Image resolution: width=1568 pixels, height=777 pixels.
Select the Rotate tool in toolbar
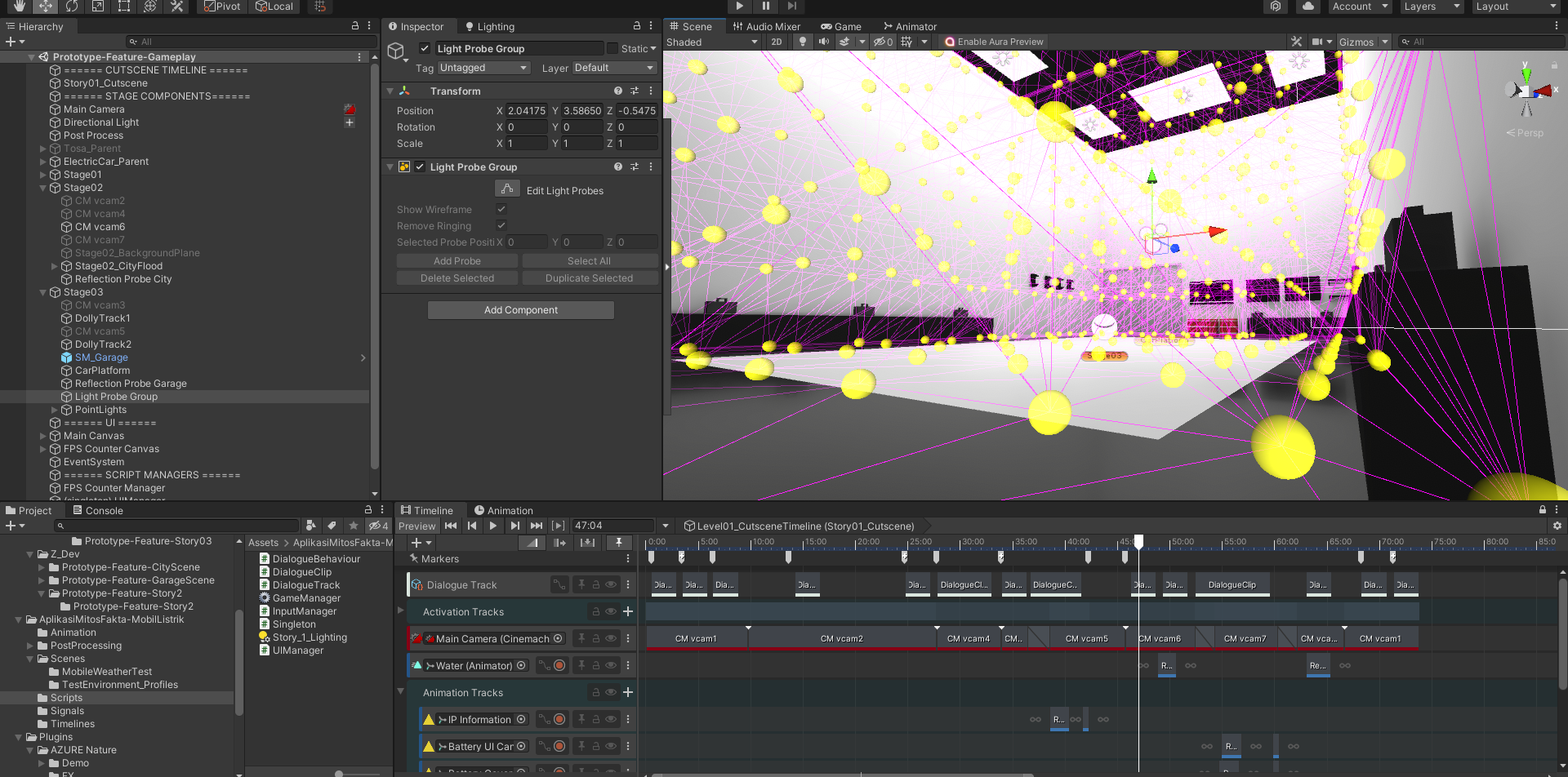pos(72,6)
